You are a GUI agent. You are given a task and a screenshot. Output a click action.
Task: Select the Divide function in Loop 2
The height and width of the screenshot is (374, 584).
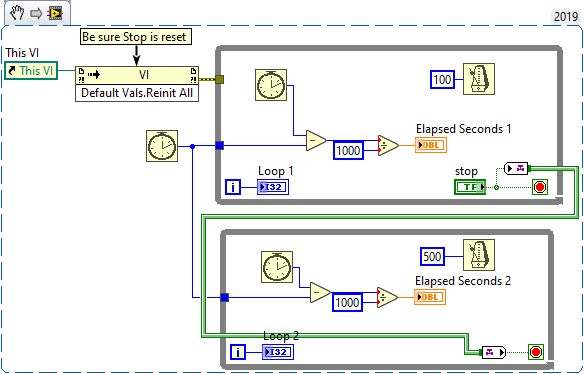click(x=387, y=297)
